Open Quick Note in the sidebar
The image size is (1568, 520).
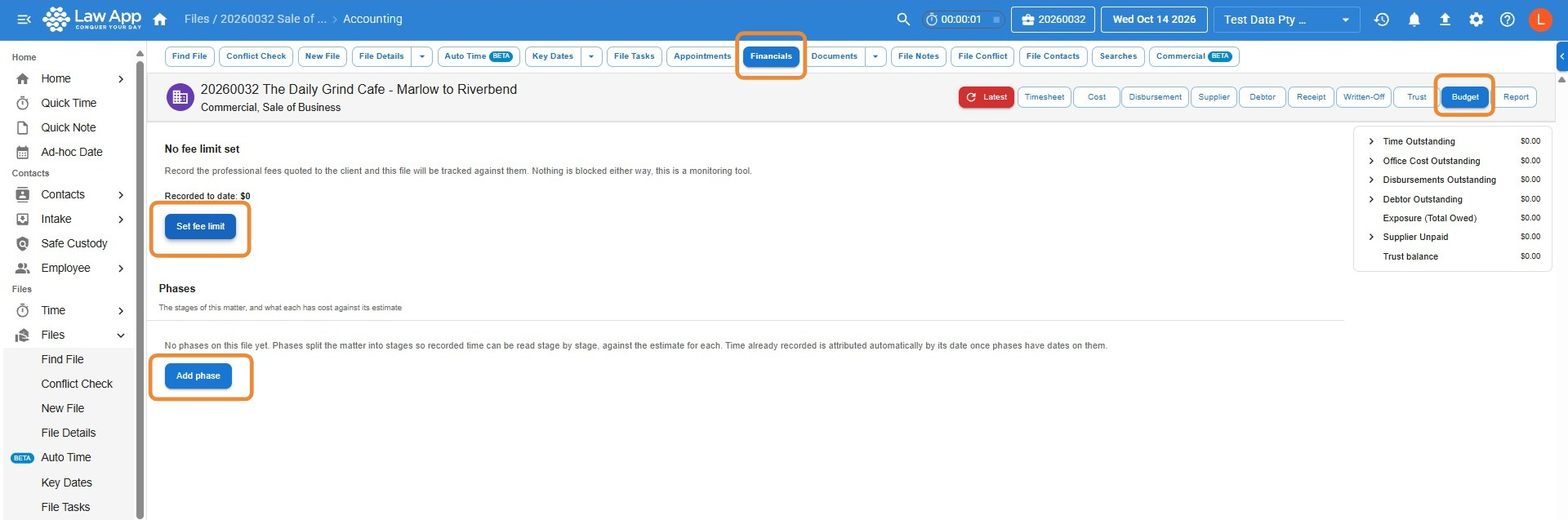69,127
